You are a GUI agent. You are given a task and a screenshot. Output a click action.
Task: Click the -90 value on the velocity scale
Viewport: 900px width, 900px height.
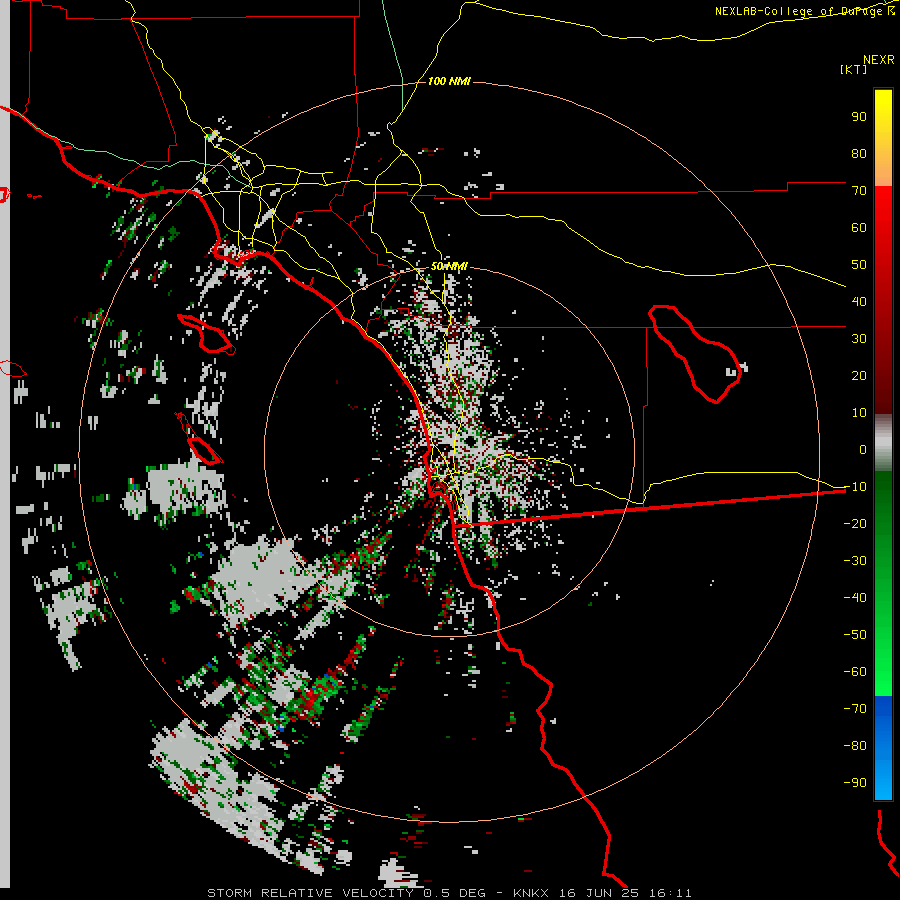point(855,782)
